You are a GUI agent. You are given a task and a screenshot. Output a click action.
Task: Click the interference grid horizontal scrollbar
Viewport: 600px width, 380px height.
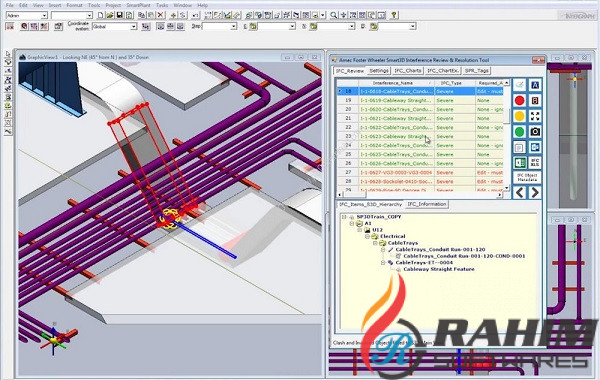[420, 195]
